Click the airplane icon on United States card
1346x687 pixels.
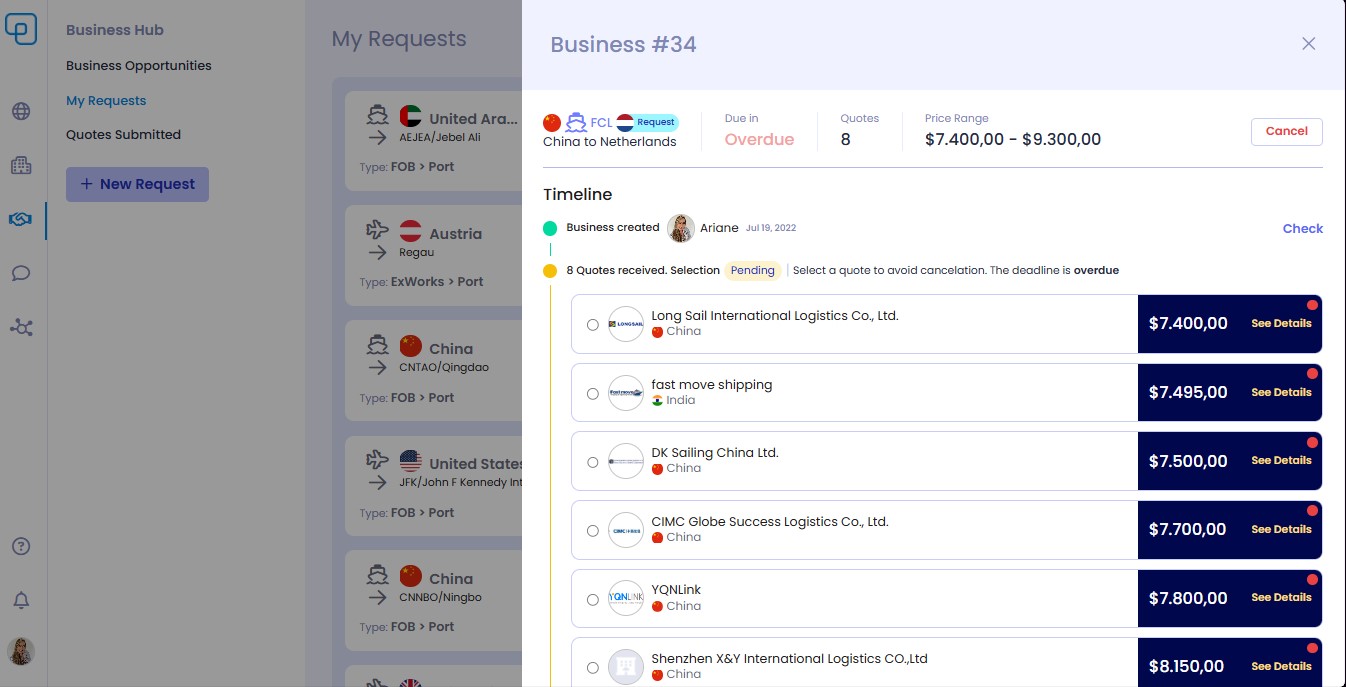377,461
